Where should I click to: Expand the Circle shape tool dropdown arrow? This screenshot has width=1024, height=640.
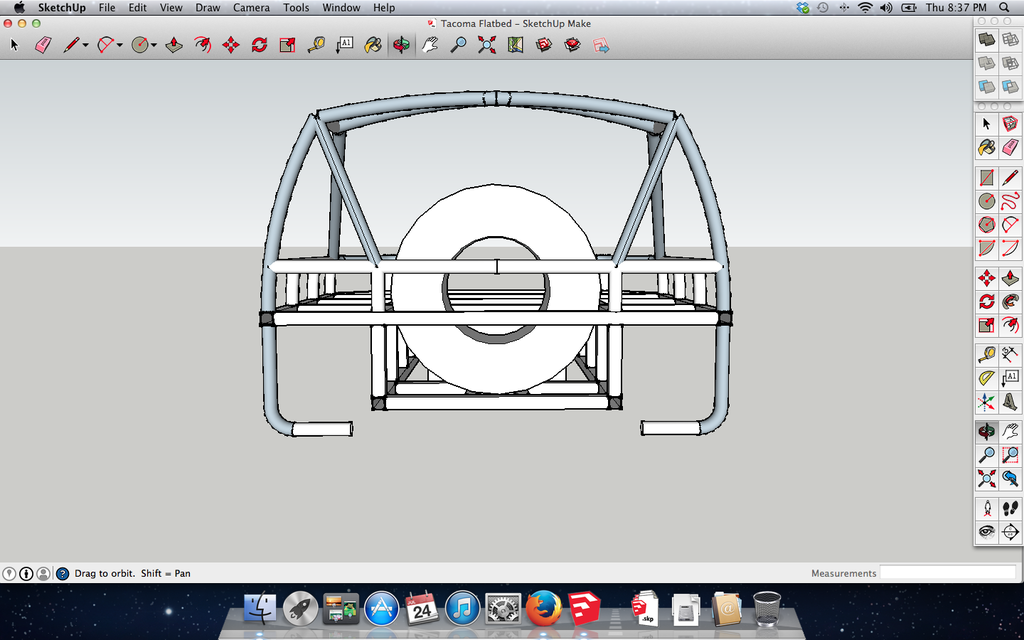point(153,46)
